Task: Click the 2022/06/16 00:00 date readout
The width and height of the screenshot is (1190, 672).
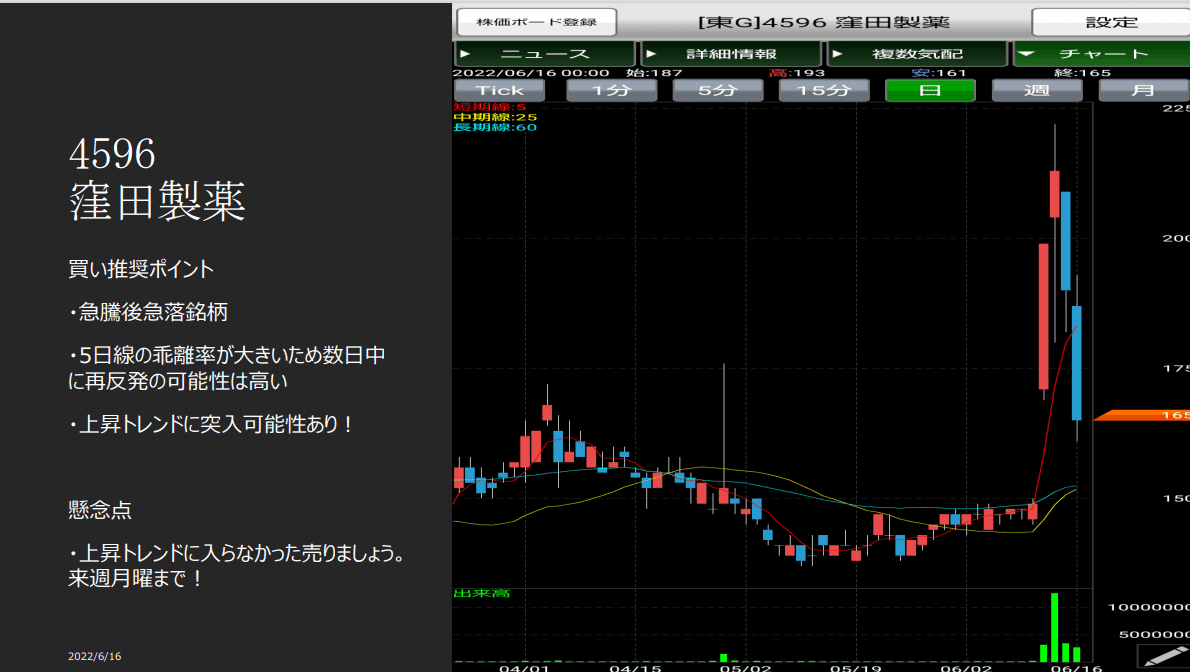Action: point(530,73)
